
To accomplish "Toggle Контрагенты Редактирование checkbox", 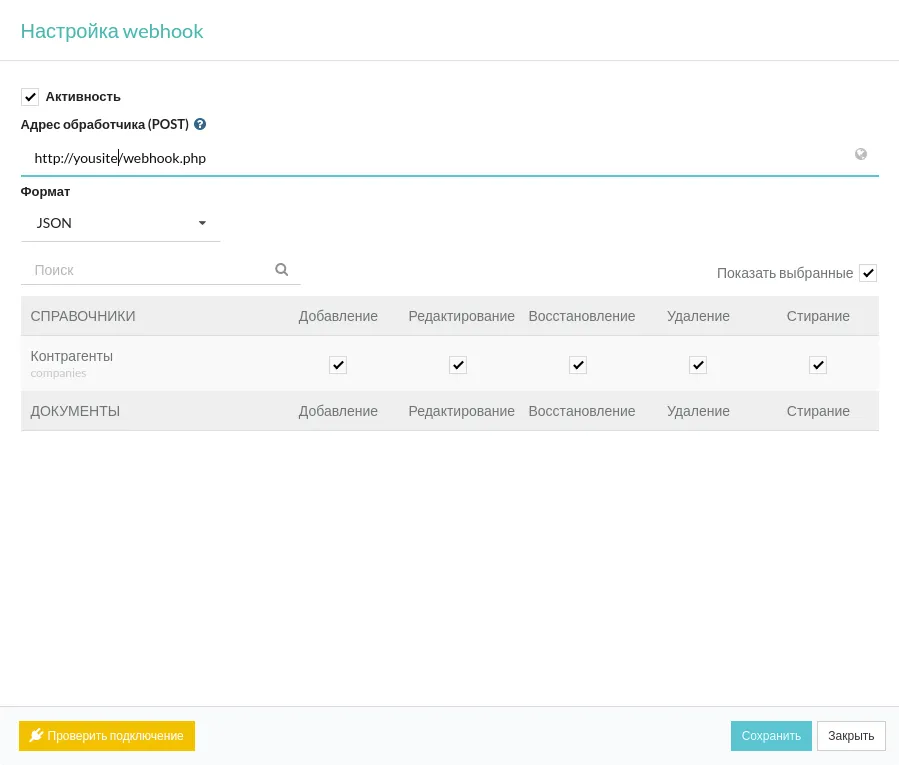I will pos(458,365).
